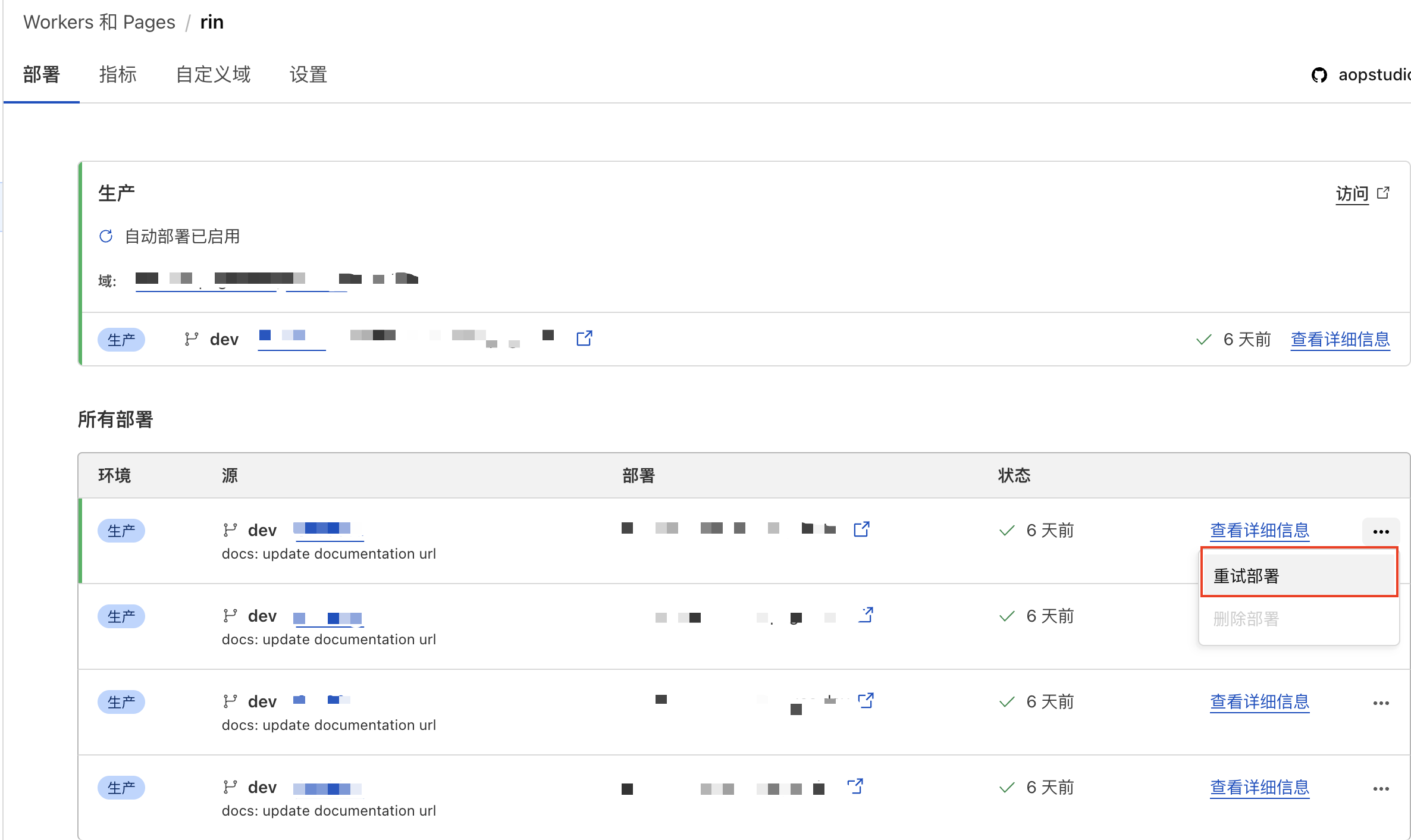This screenshot has height=840, width=1411.
Task: Click external-link icon next to 访问
Action: [x=1384, y=193]
